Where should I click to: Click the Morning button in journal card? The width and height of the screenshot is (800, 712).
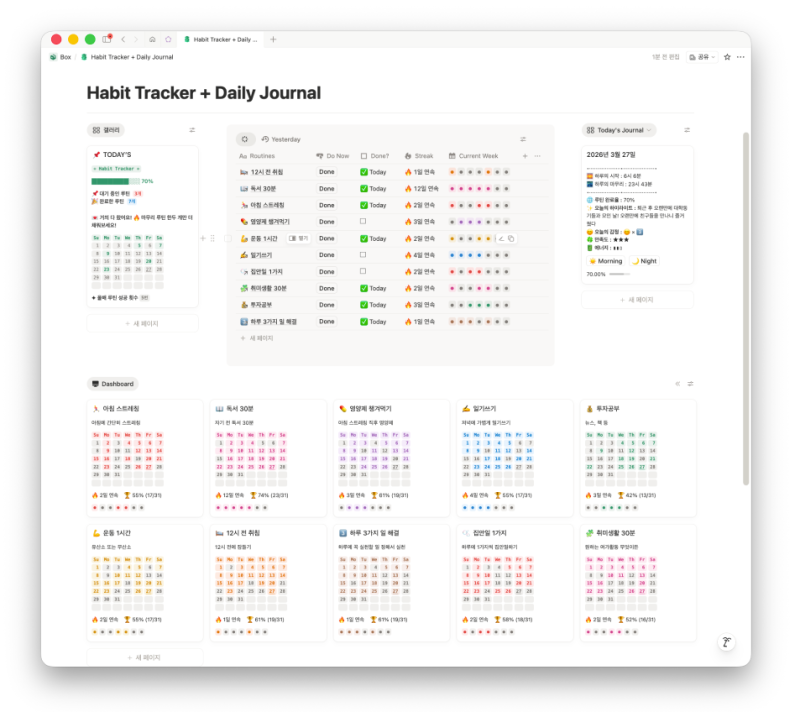click(x=606, y=261)
